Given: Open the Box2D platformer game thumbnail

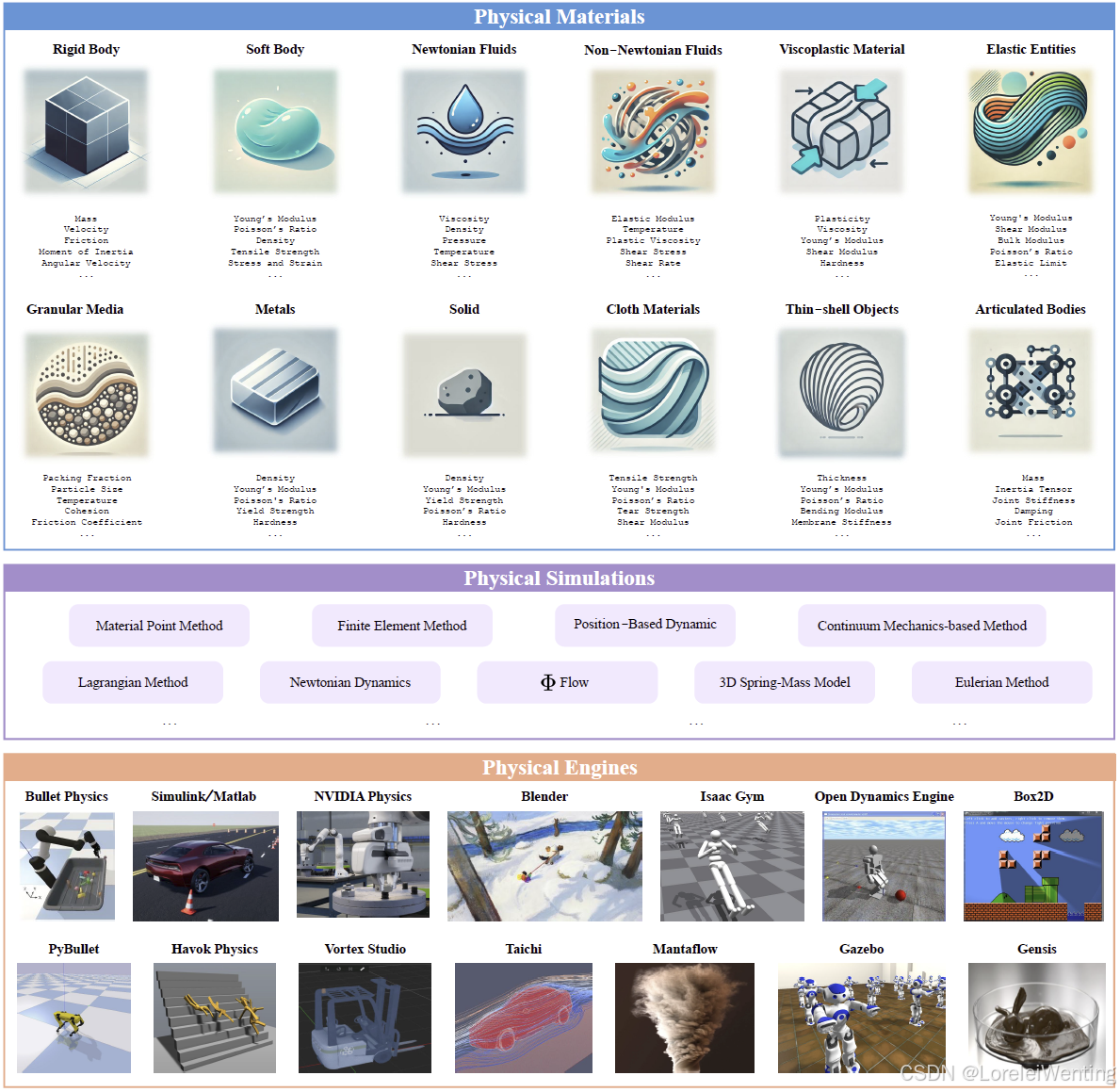Looking at the screenshot, I should pos(1032,866).
